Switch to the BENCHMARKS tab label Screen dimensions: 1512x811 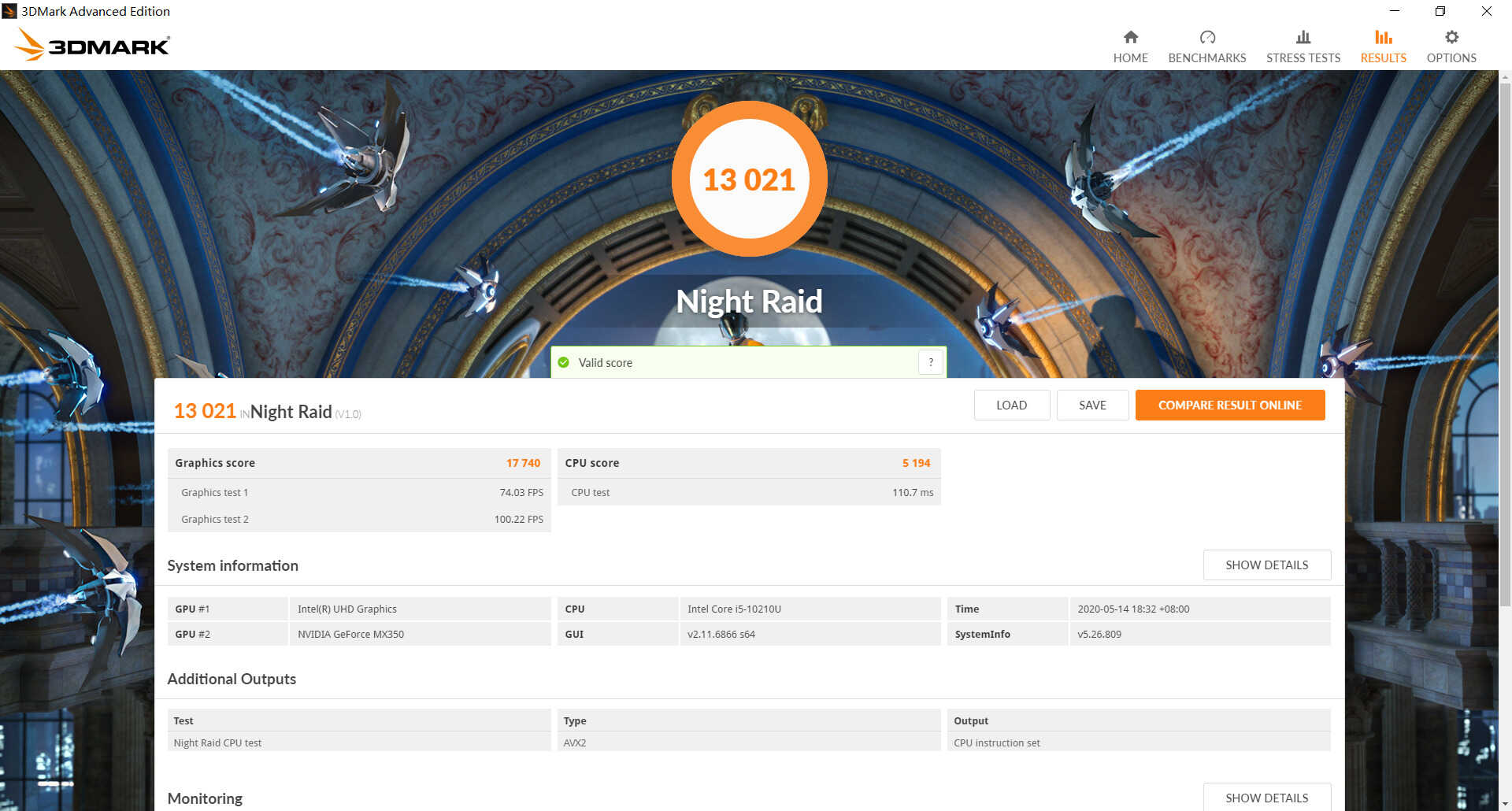coord(1207,58)
